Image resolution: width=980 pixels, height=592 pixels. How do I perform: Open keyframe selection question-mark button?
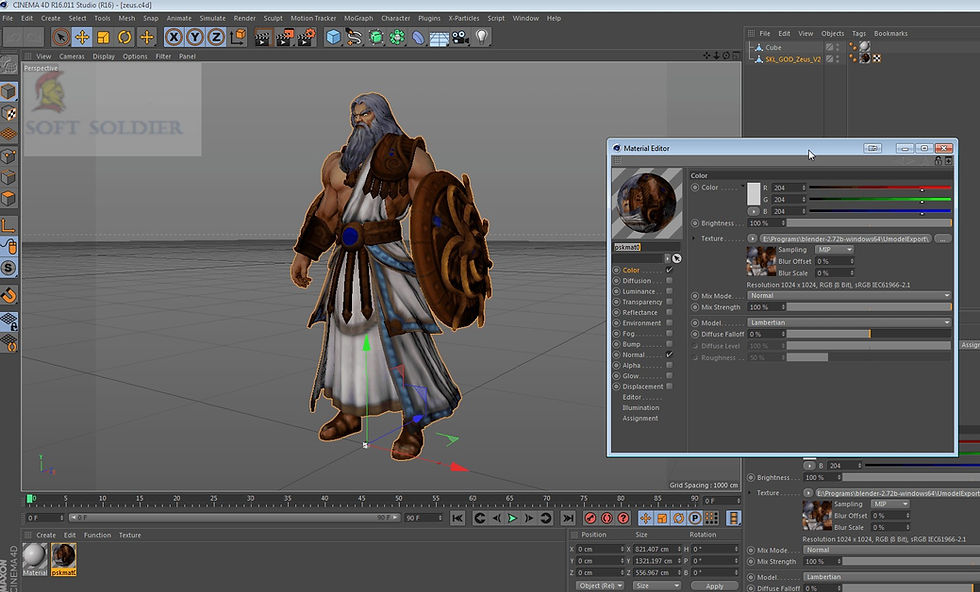click(x=623, y=518)
